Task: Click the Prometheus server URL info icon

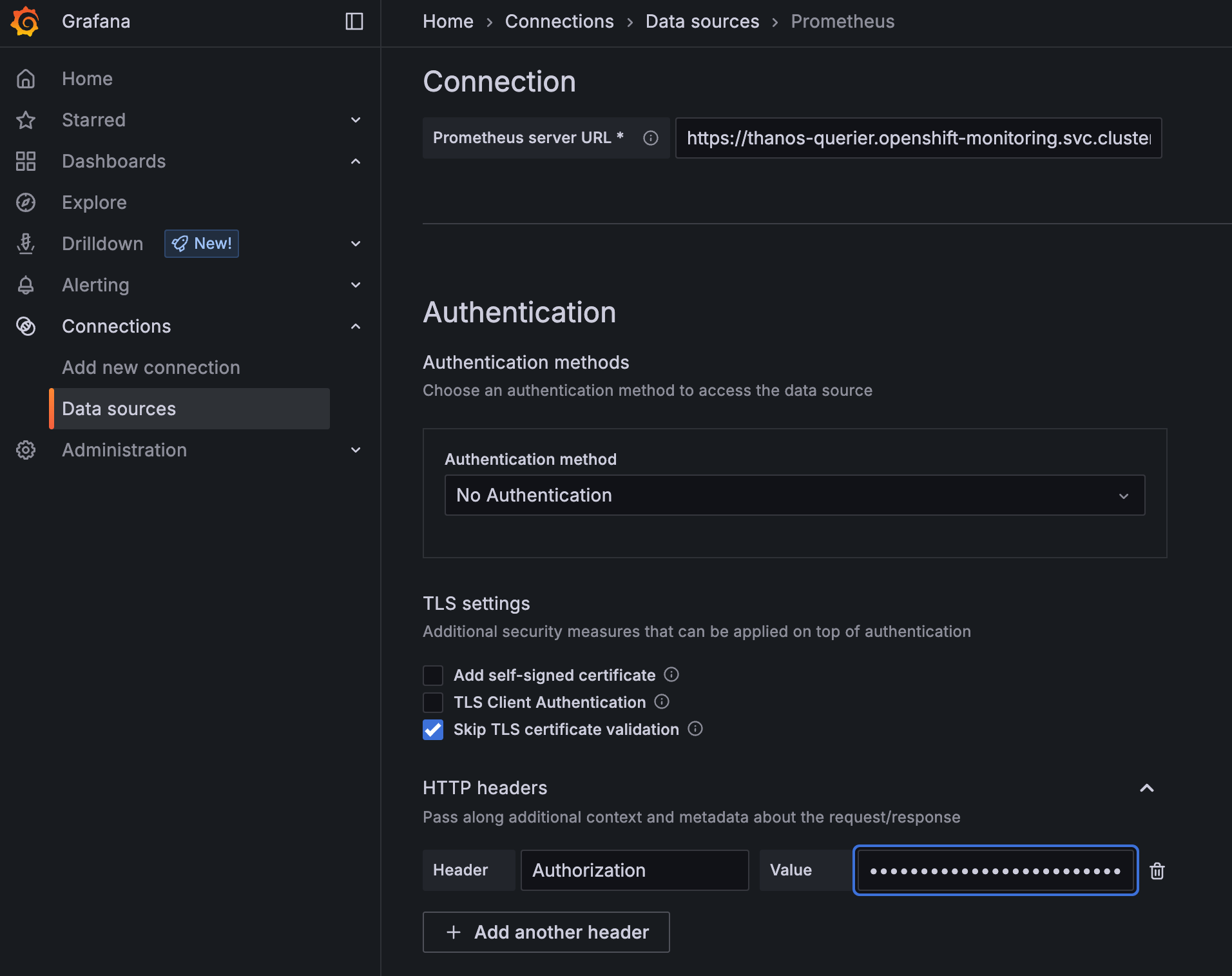Action: click(651, 137)
